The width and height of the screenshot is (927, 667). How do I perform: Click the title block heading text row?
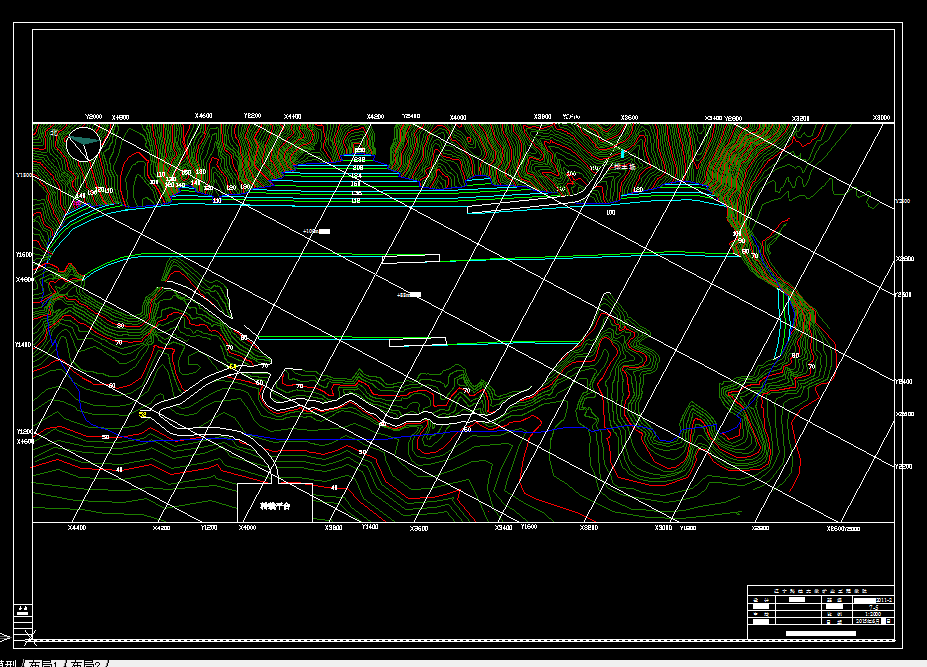coord(821,591)
